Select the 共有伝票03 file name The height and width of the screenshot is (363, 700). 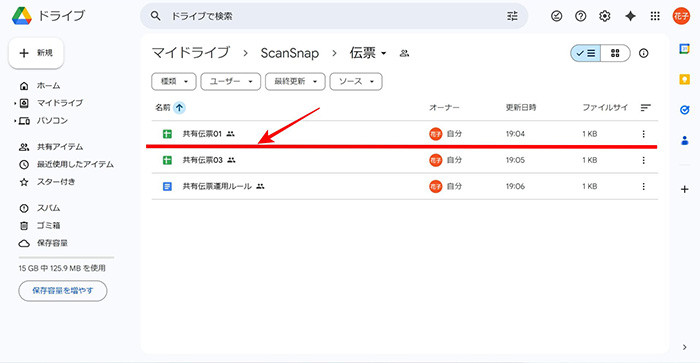coord(202,160)
